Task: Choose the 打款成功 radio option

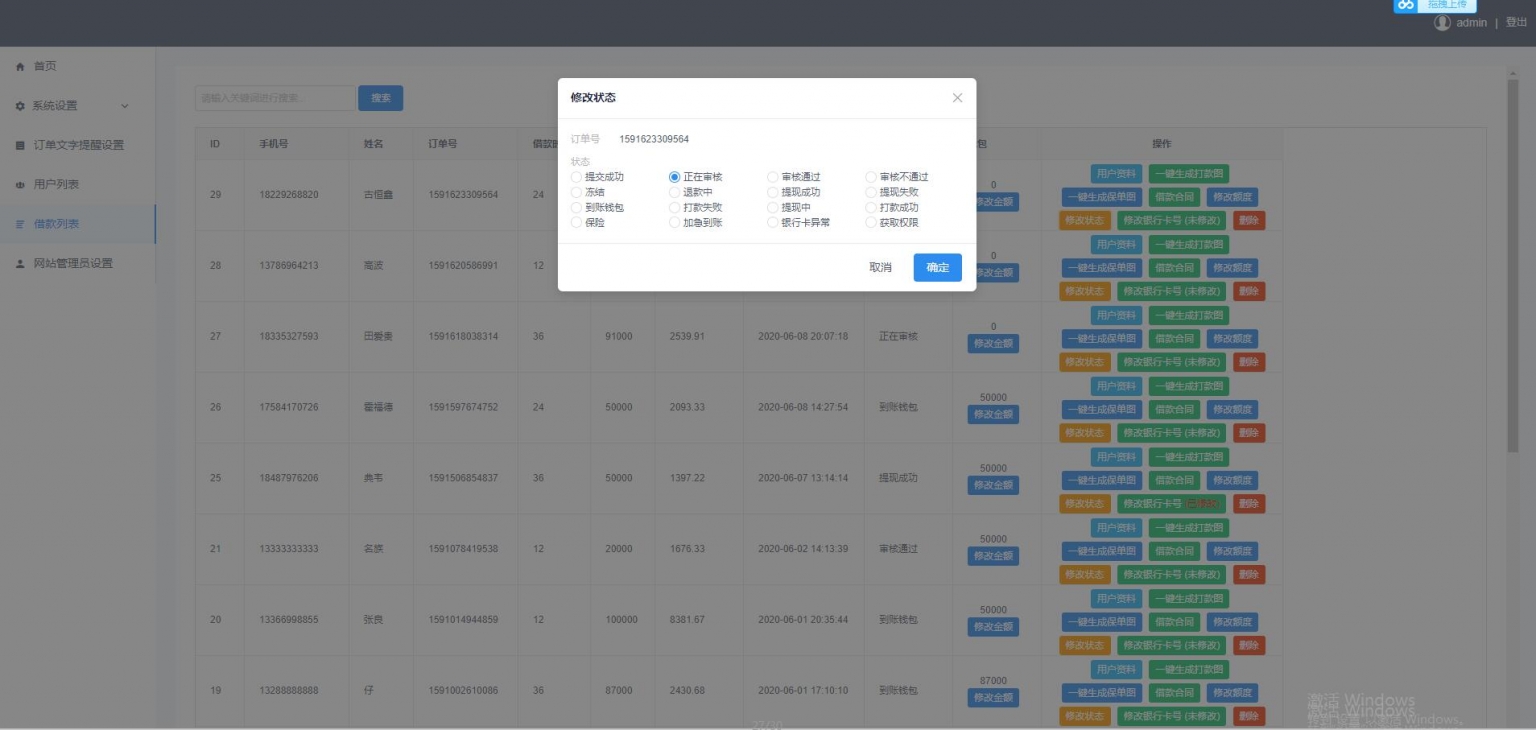Action: point(871,208)
